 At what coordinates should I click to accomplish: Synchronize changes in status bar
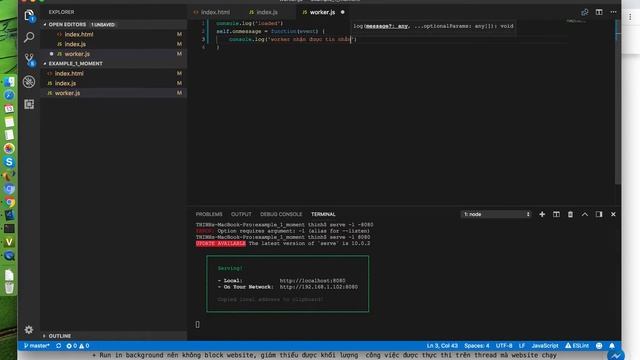click(58, 346)
